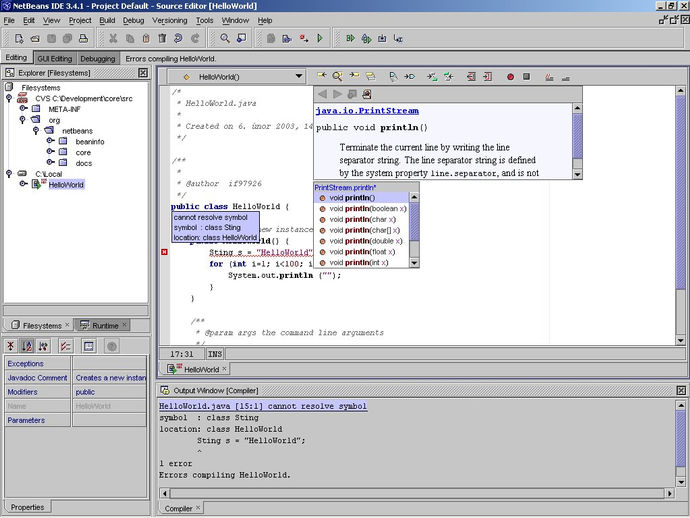This screenshot has width=690, height=518.
Task: Click the Comment lines editor icon
Action: [549, 77]
